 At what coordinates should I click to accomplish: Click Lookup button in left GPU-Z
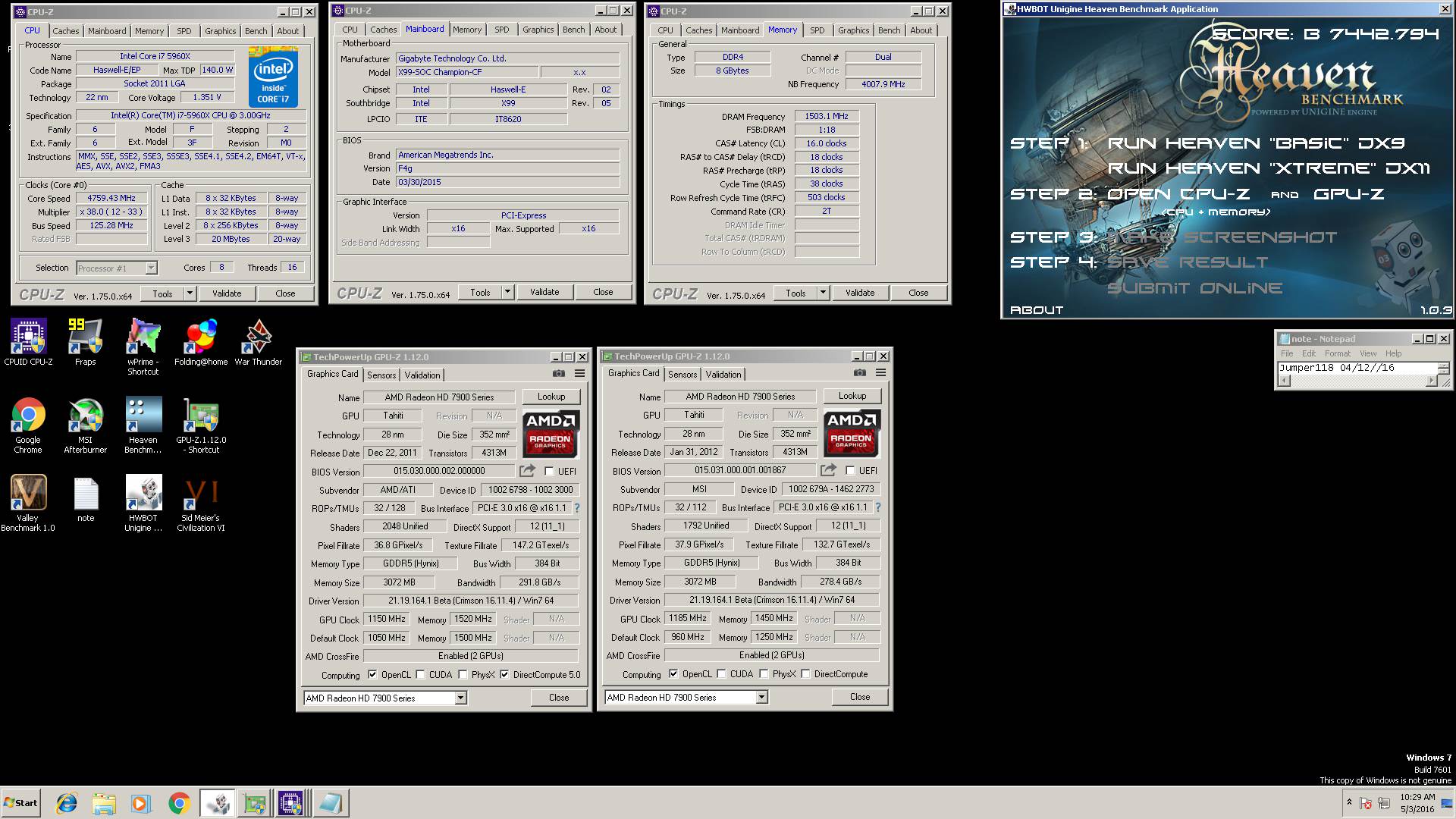(x=551, y=397)
